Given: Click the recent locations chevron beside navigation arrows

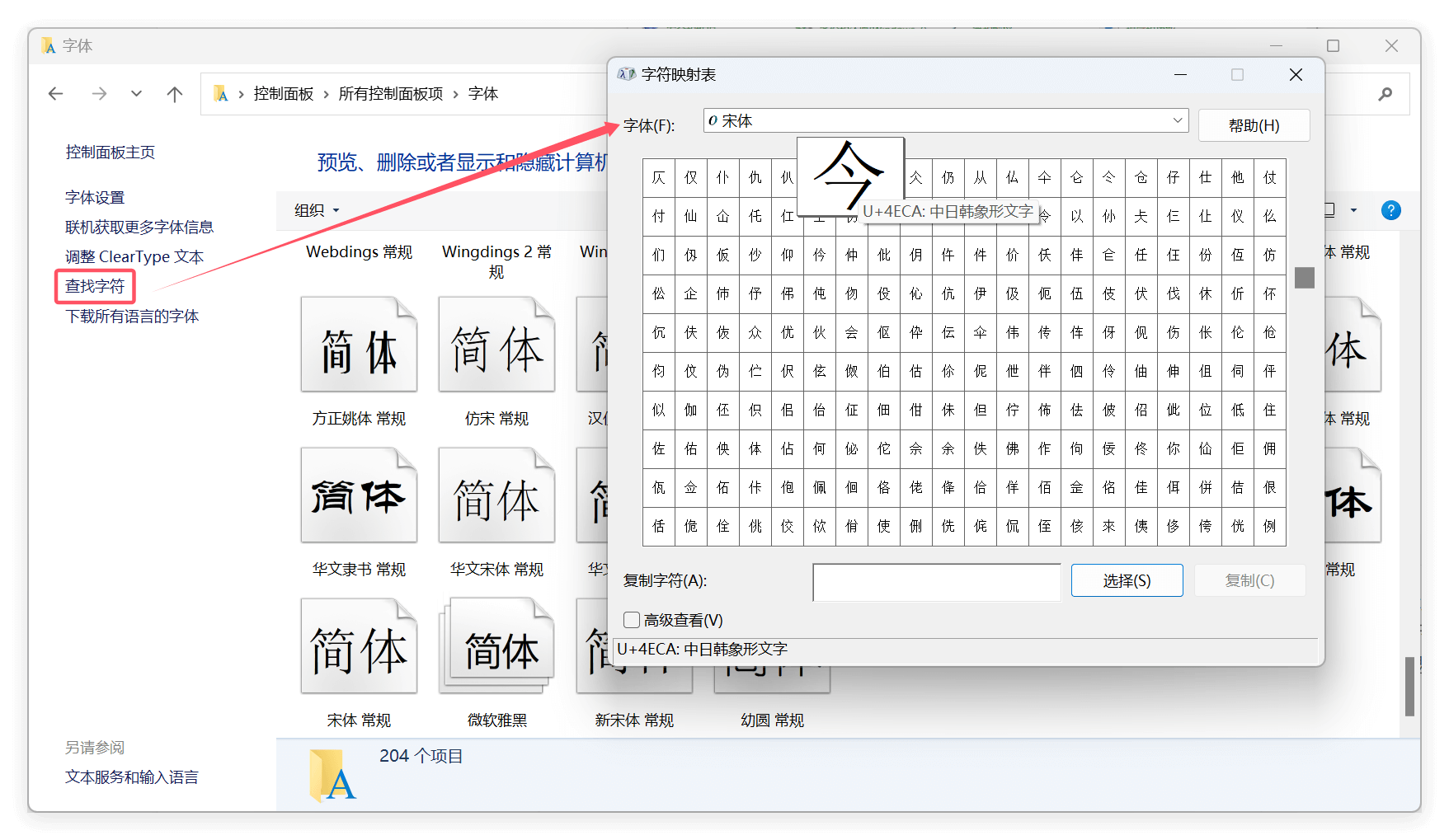Looking at the screenshot, I should coord(136,93).
